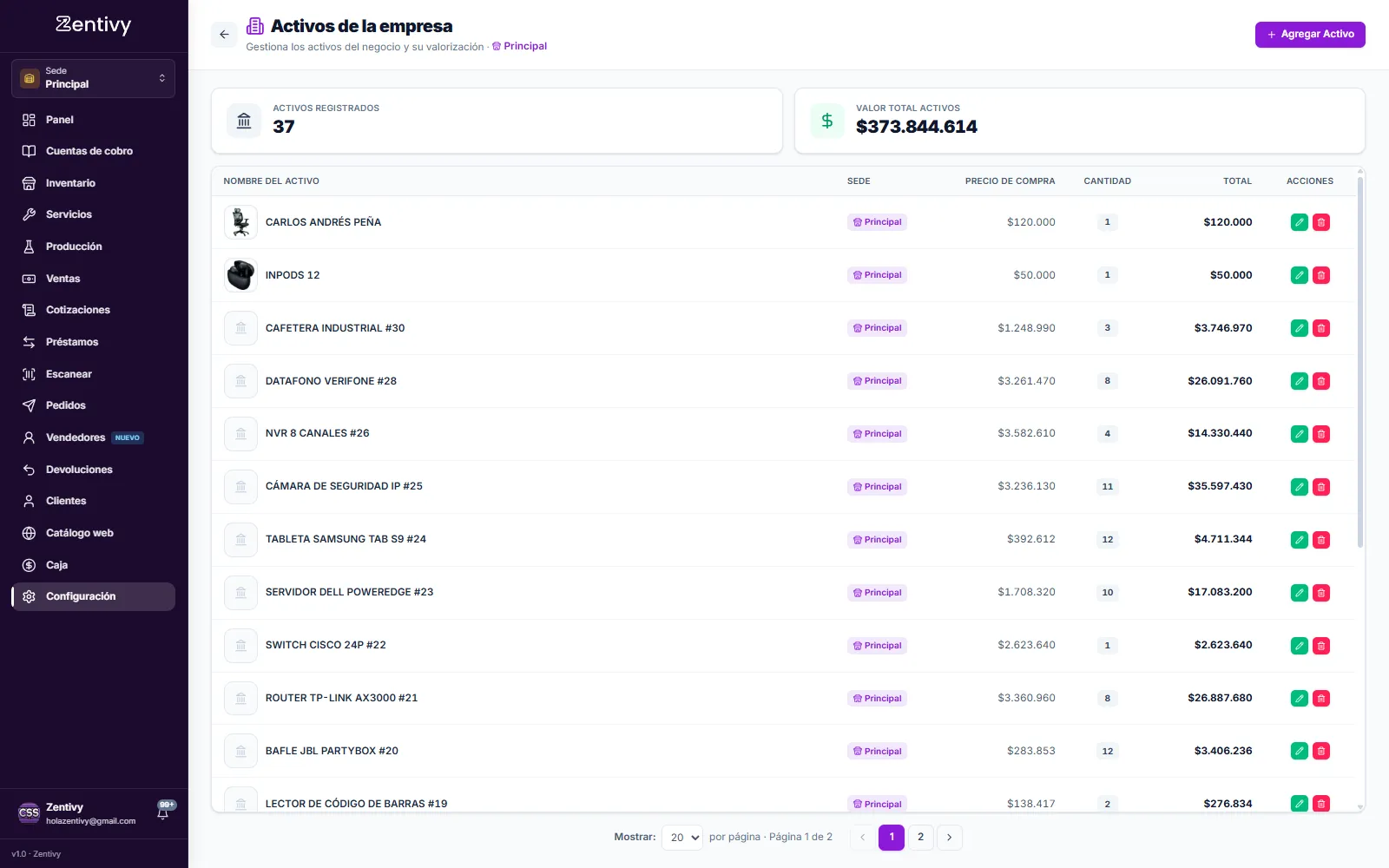1389x868 pixels.
Task: Delete the SERVIDOR DELL POWEREDGE #23 asset
Action: [1321, 593]
